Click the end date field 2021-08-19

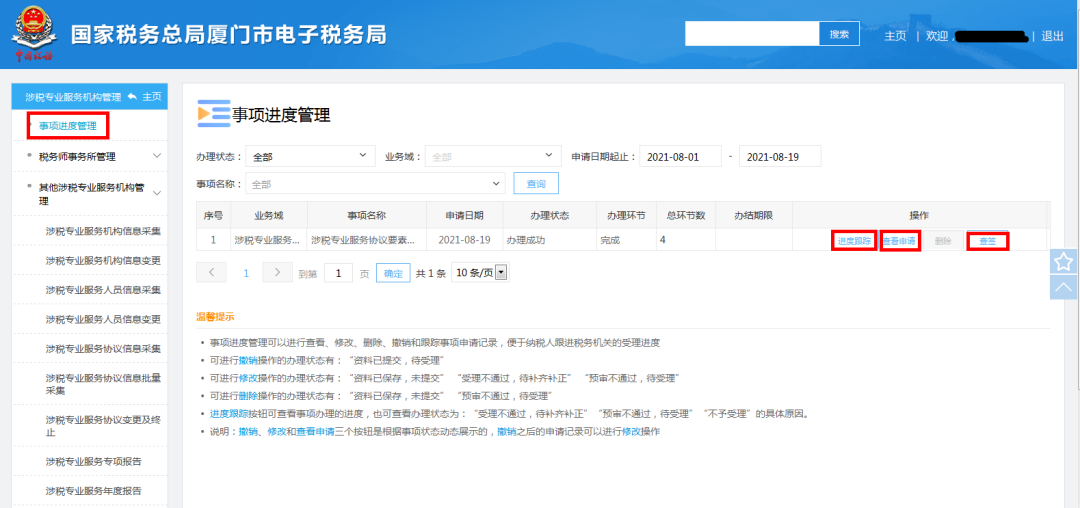click(x=780, y=156)
